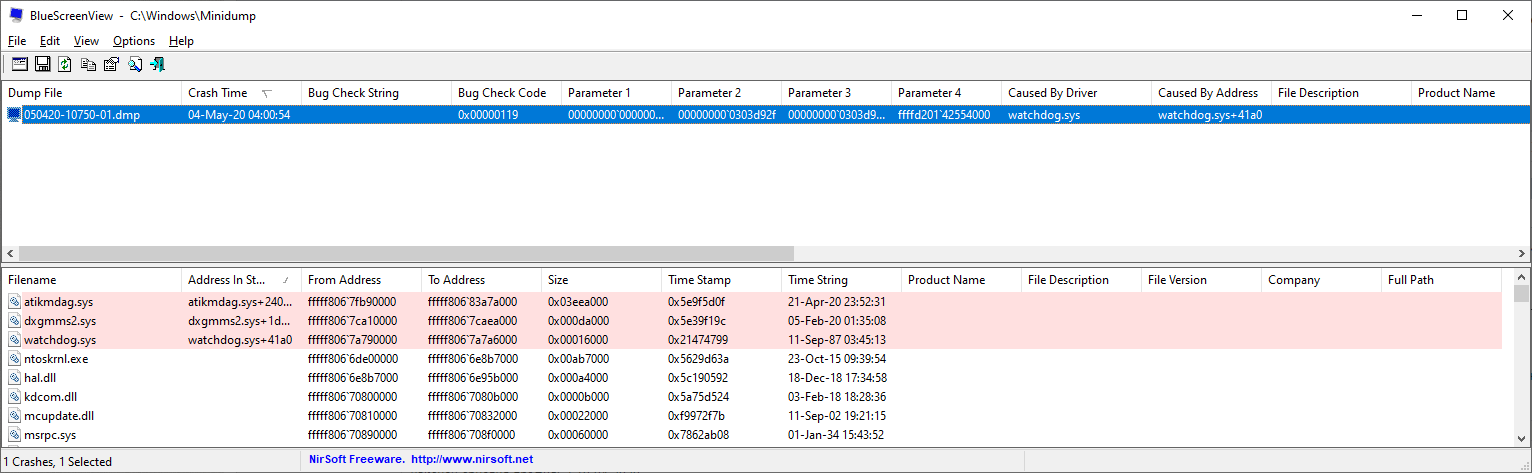Refresh the crash list via toolbar icon
1532x473 pixels.
coord(65,64)
